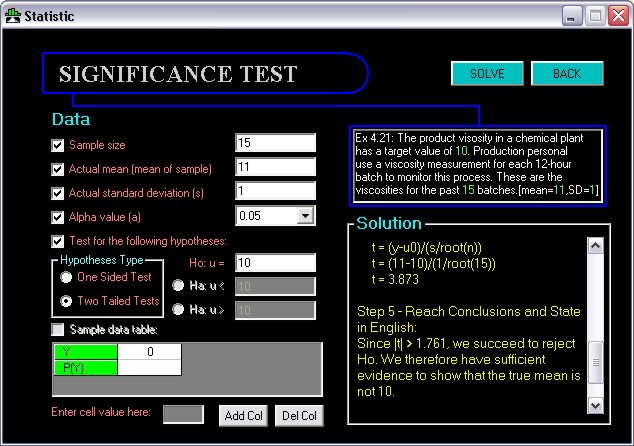Click the Solution panel scrollbar thumb

596,362
